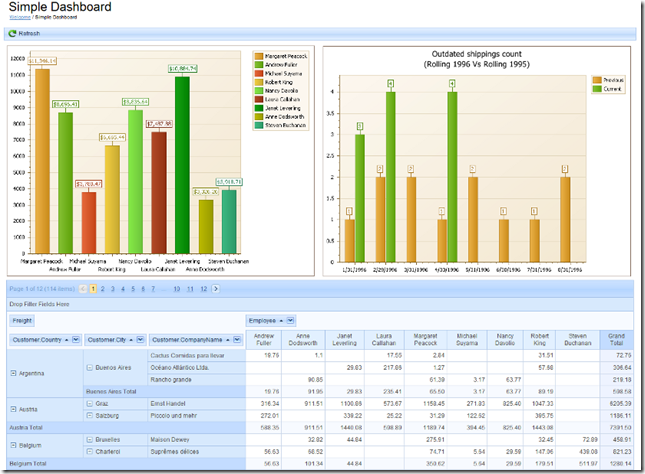This screenshot has width=645, height=474.
Task: Collapse the Buenos Aires city row
Action: [x=90, y=367]
